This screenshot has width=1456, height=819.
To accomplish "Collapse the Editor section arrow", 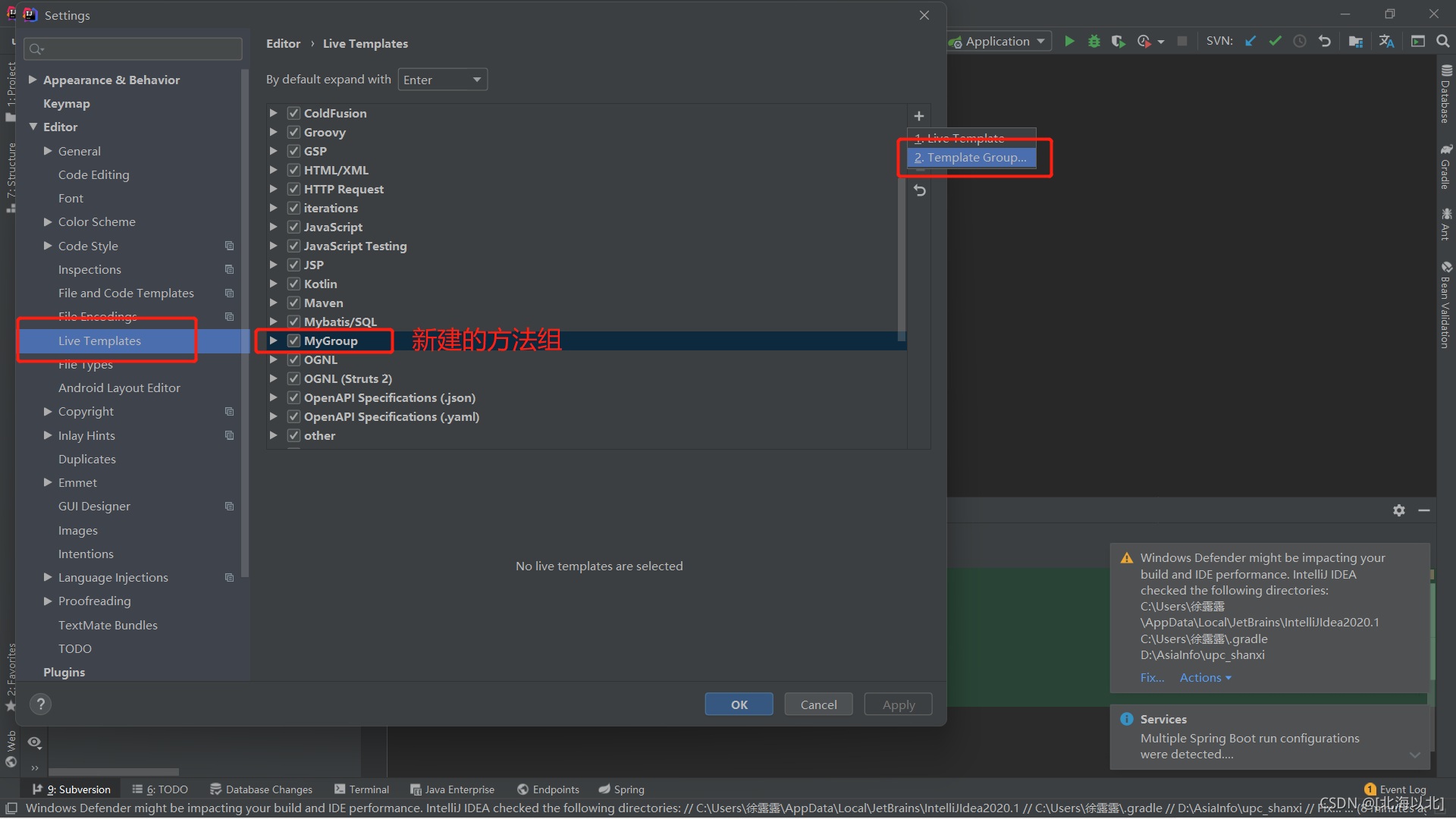I will [x=33, y=127].
